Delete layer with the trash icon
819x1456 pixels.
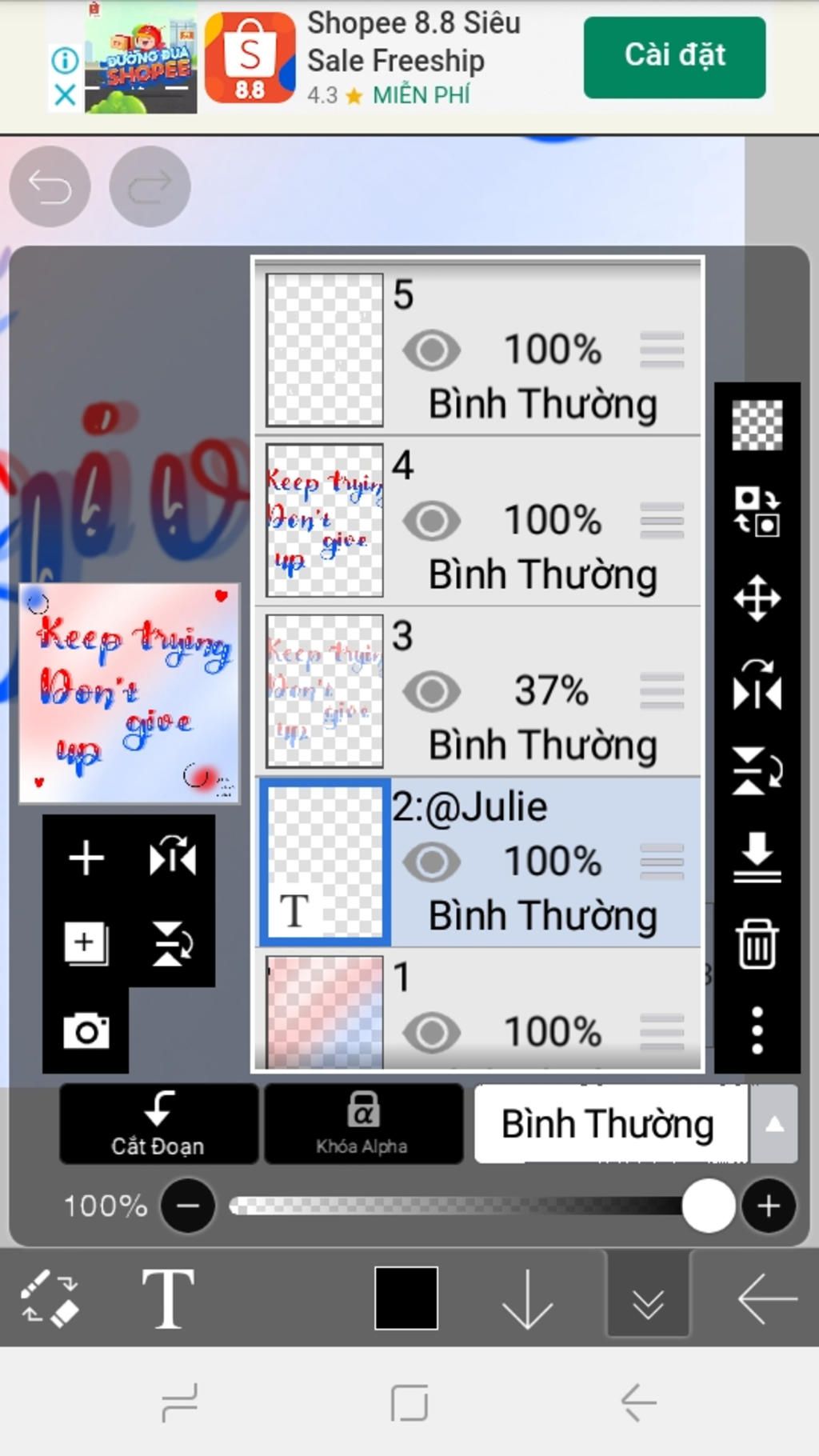pyautogui.click(x=757, y=944)
